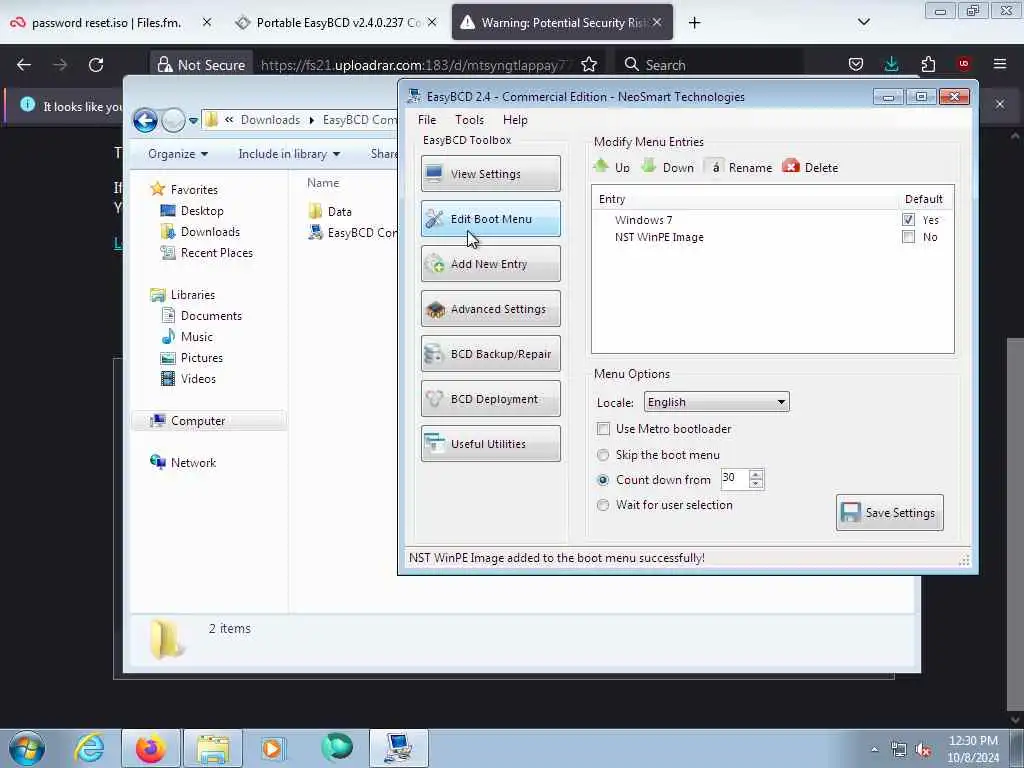Switch to Portable EasyBCD browser tab

[x=338, y=23]
